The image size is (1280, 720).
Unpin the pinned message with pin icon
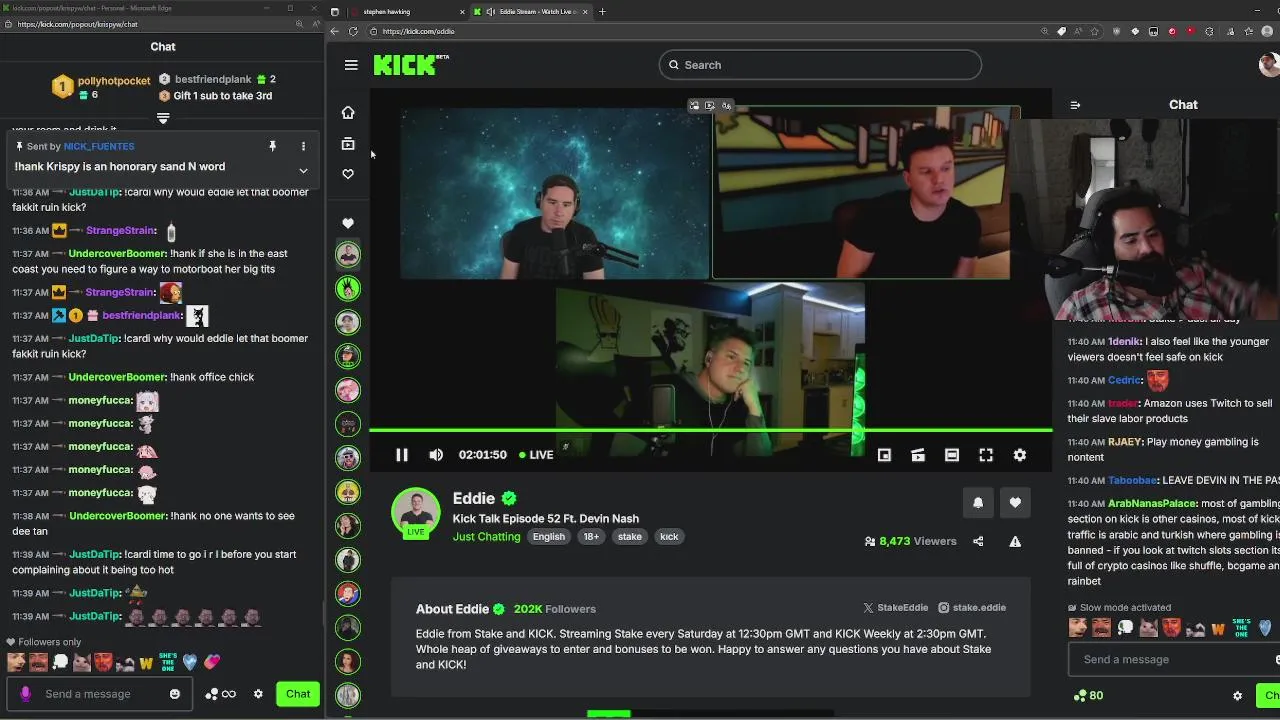pos(272,146)
